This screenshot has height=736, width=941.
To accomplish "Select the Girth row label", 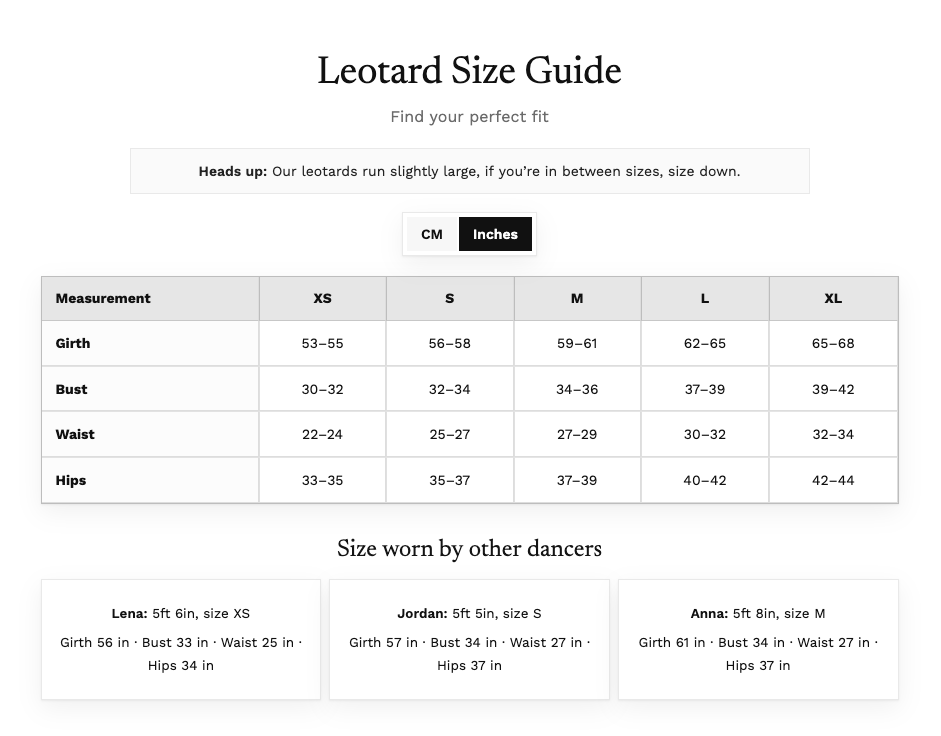I will point(73,343).
